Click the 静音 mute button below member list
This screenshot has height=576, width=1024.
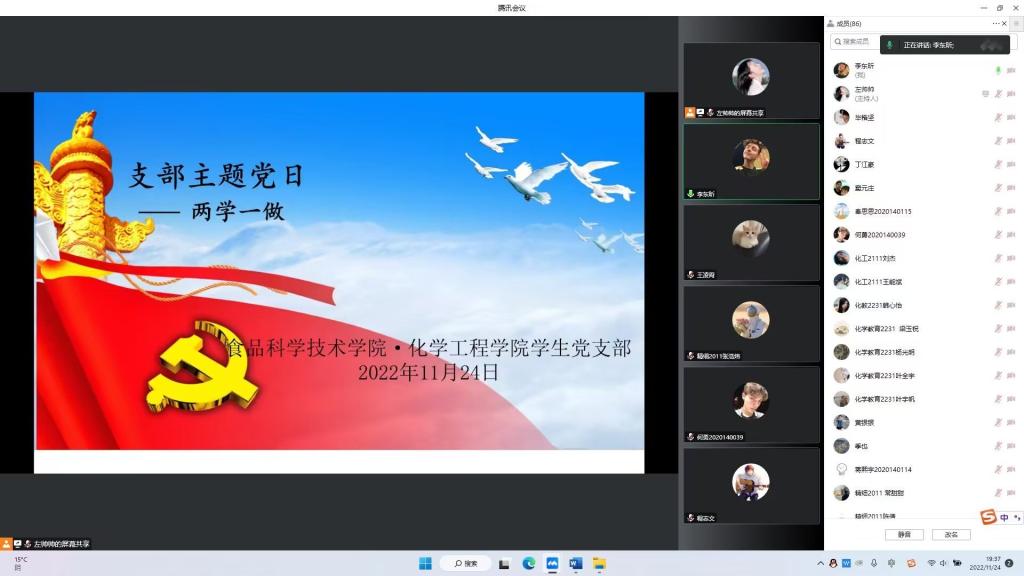click(x=903, y=535)
